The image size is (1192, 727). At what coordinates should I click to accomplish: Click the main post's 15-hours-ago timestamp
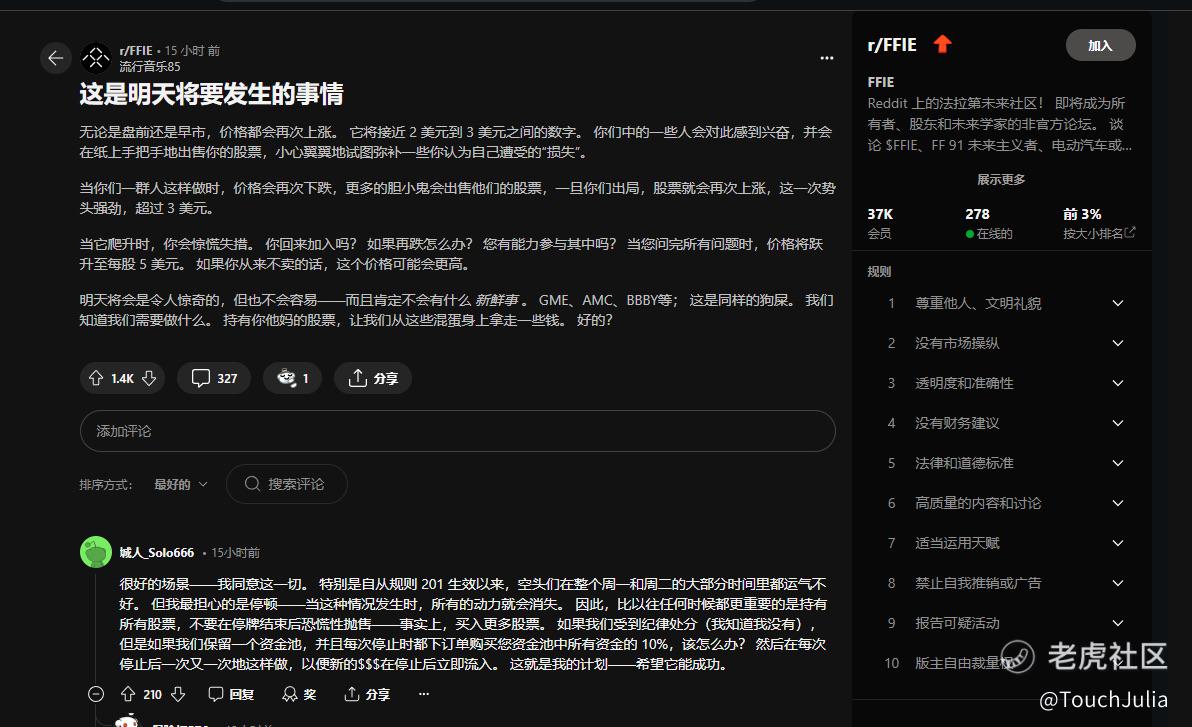tap(192, 50)
